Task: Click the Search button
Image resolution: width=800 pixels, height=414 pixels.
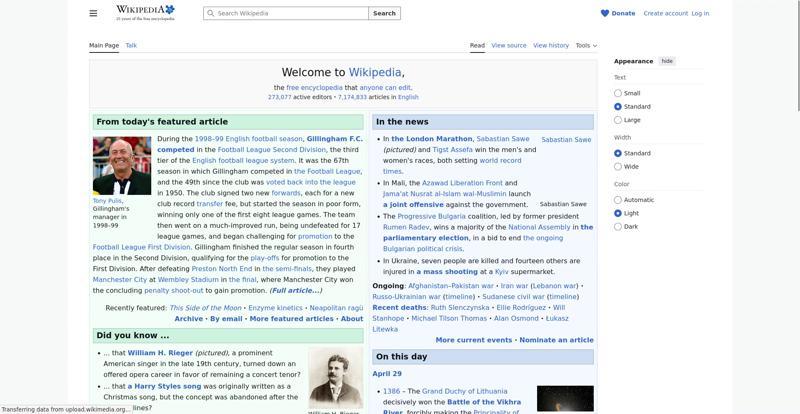Action: (x=384, y=14)
